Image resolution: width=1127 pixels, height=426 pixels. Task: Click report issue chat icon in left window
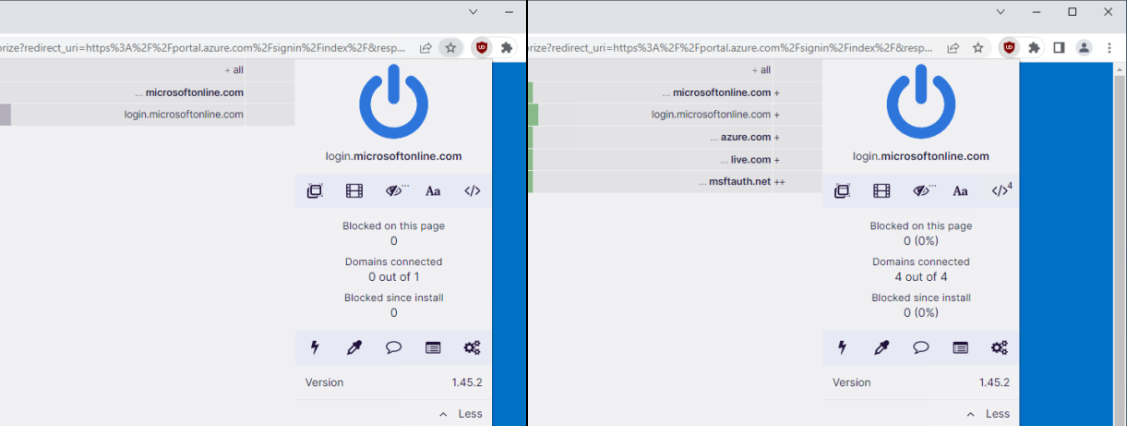coord(393,348)
